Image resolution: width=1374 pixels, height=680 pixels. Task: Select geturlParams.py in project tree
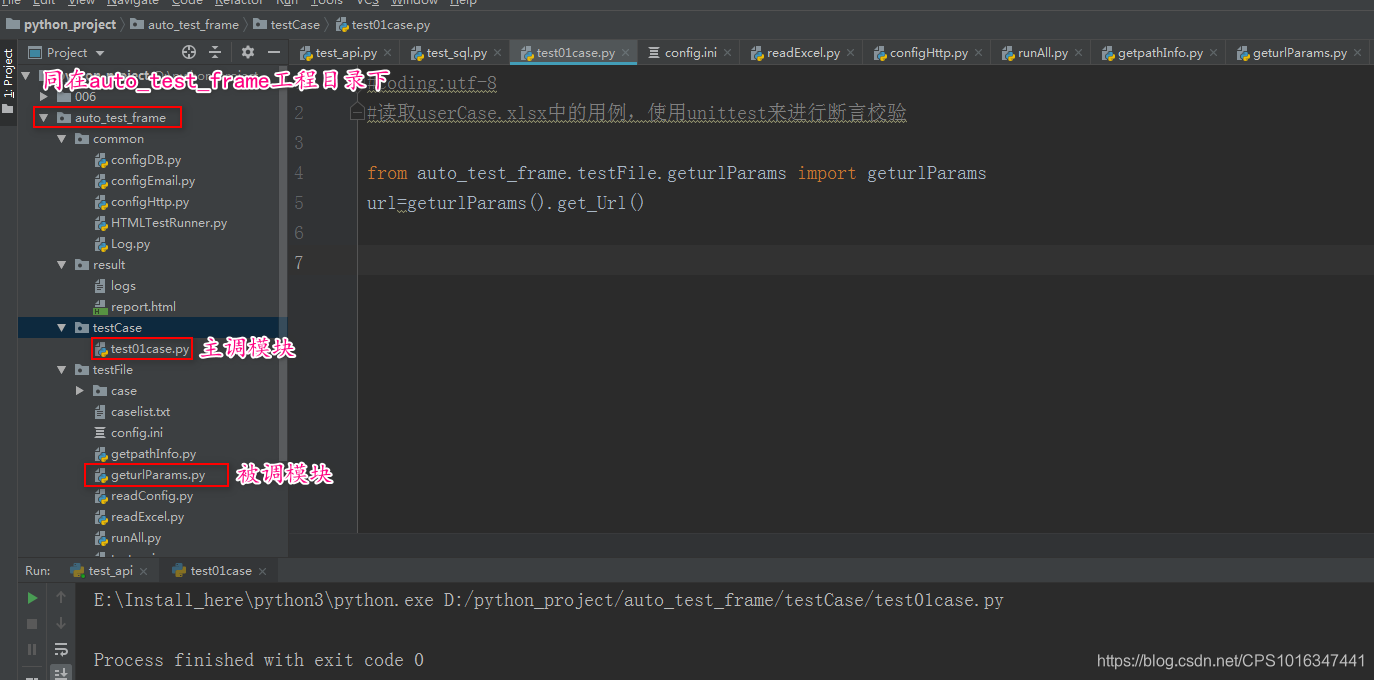tap(158, 475)
